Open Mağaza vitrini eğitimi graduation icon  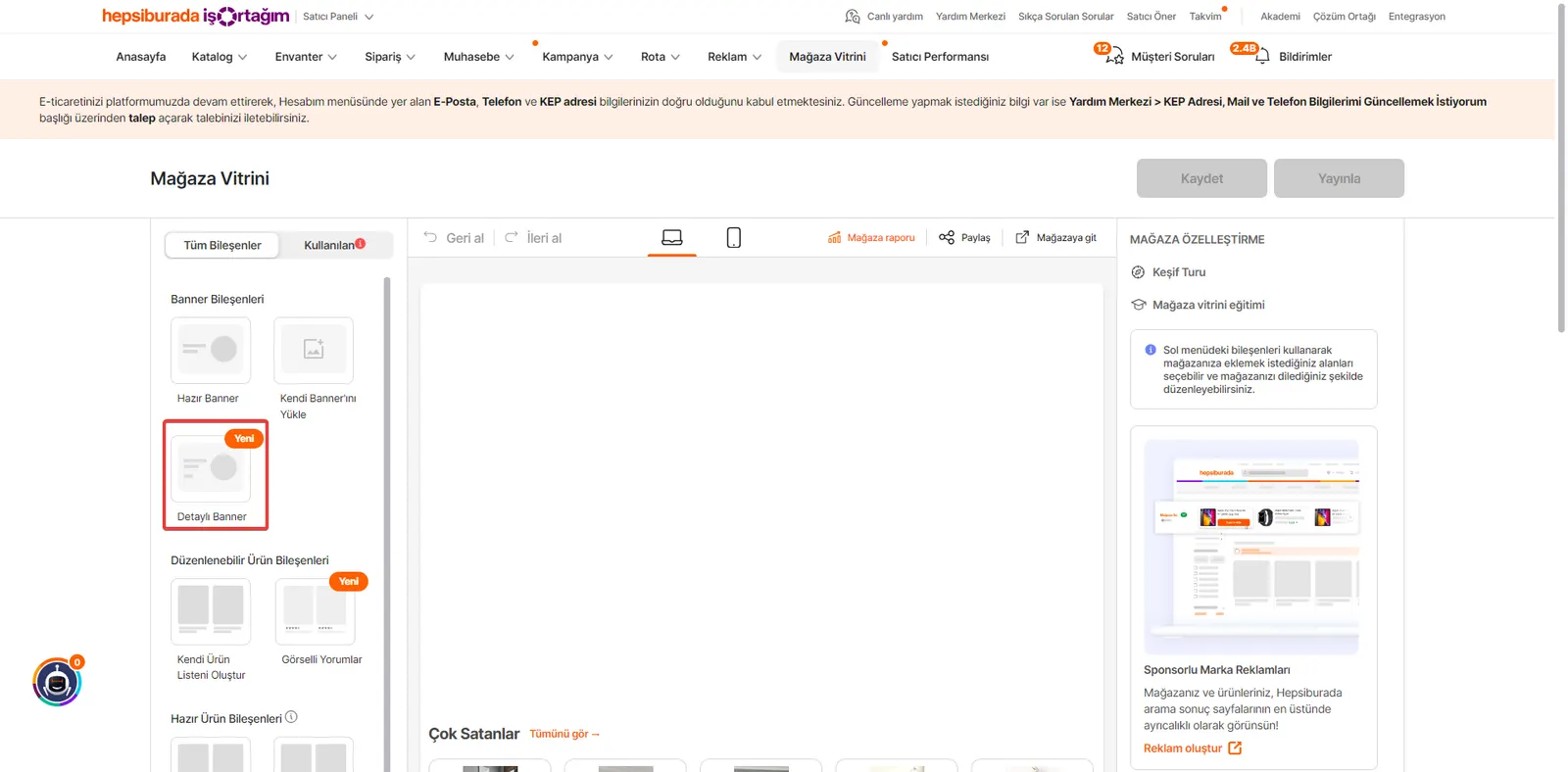1139,305
